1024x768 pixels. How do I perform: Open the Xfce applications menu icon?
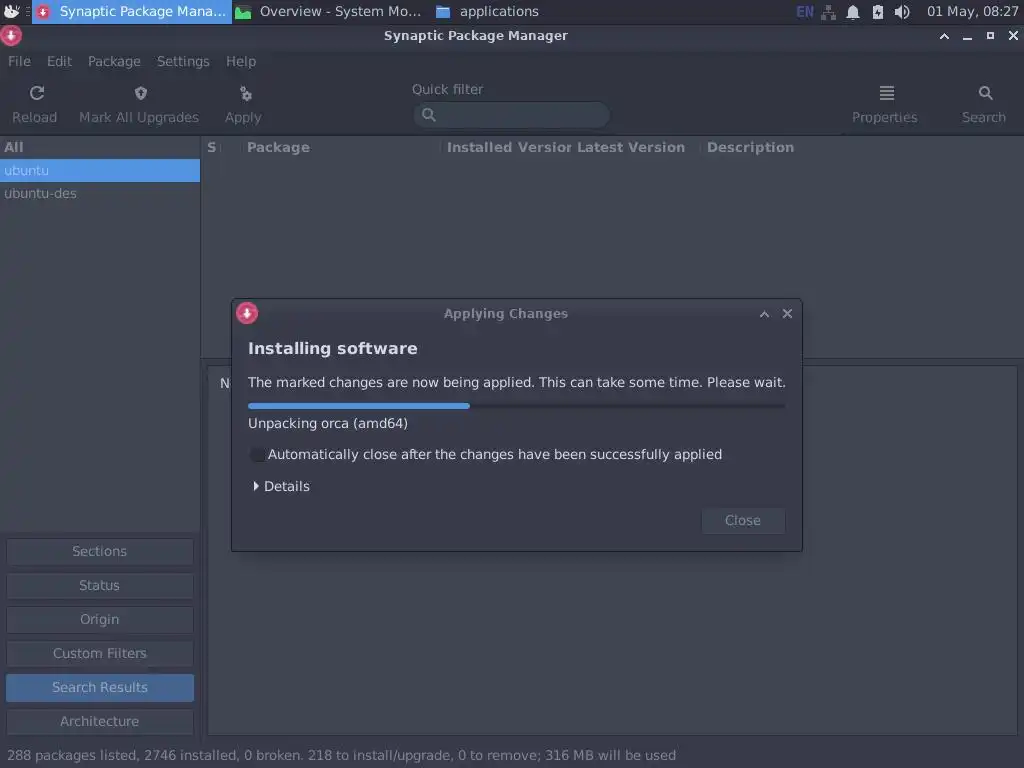(12, 11)
